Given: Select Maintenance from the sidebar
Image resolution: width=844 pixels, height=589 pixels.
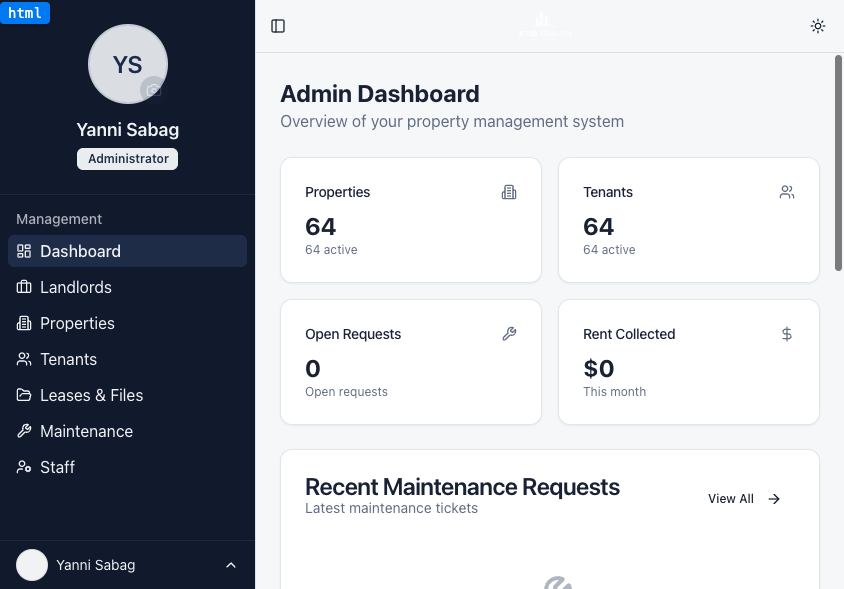Looking at the screenshot, I should [x=86, y=431].
